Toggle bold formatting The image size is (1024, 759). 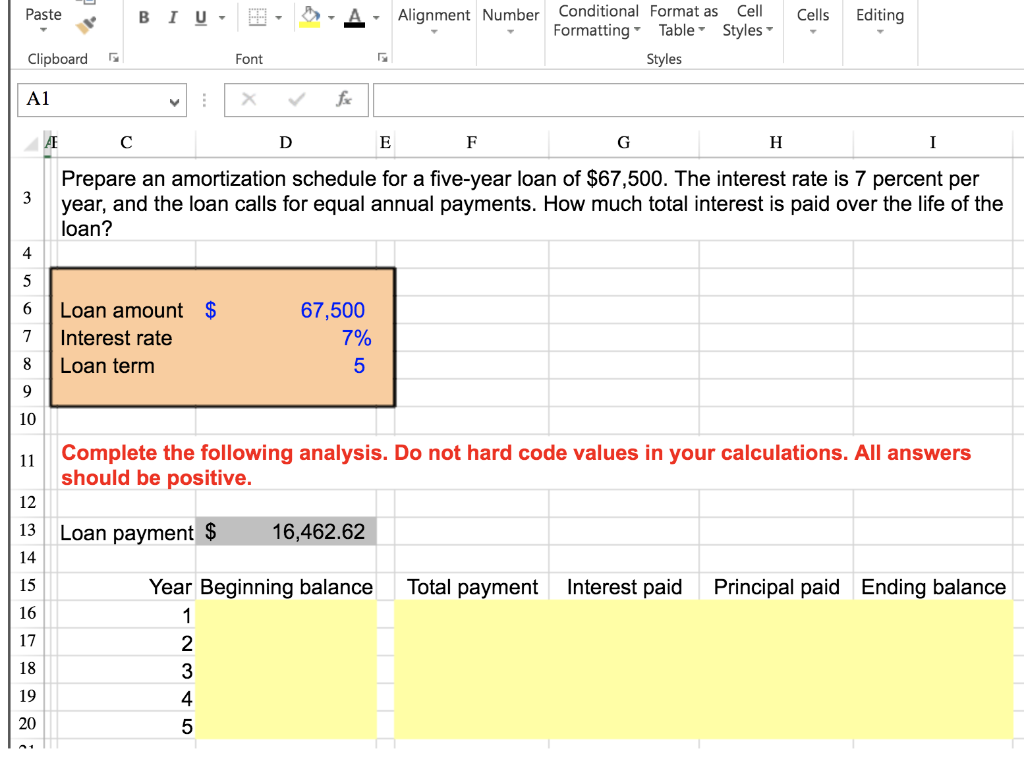(x=143, y=16)
